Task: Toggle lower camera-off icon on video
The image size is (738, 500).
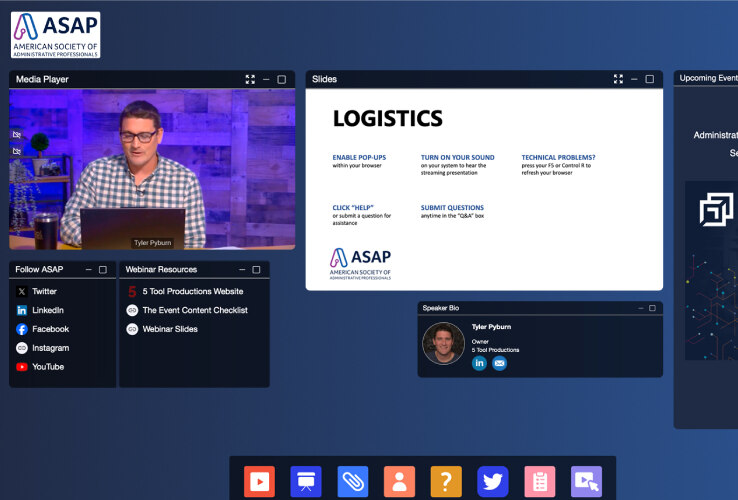Action: (17, 151)
